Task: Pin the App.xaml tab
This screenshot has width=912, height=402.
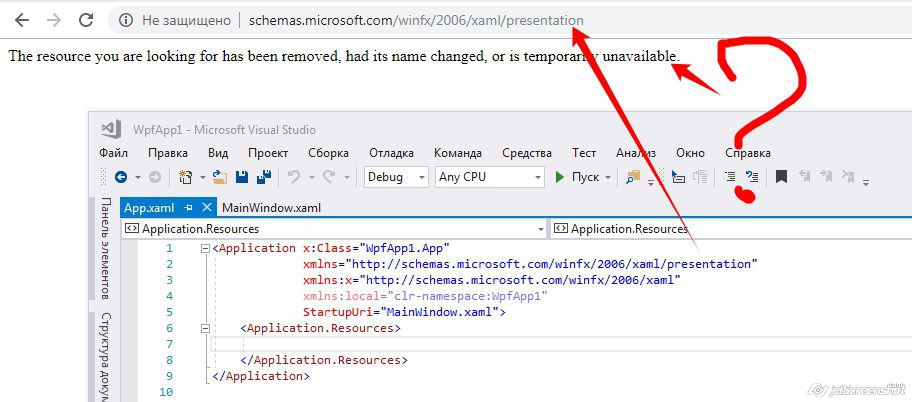Action: [188, 208]
